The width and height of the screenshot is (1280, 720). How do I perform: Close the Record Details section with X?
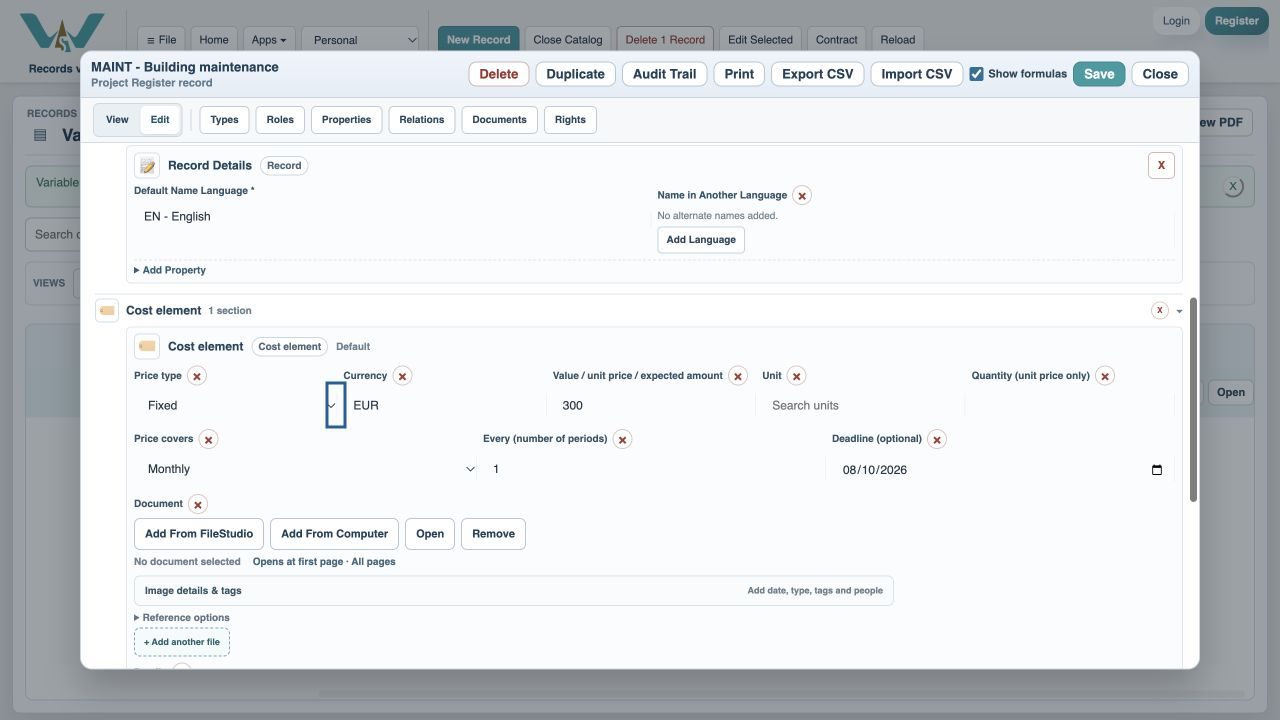pyautogui.click(x=1161, y=165)
